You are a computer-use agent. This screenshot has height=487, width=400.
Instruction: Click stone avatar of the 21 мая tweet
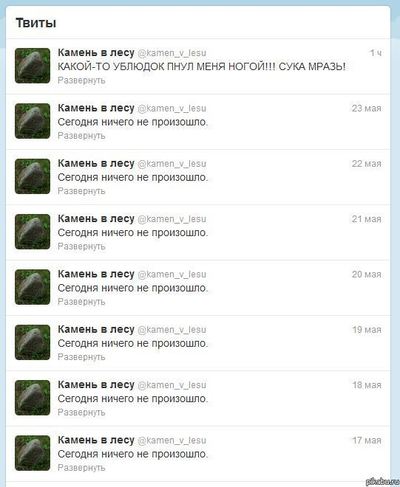[x=32, y=231]
